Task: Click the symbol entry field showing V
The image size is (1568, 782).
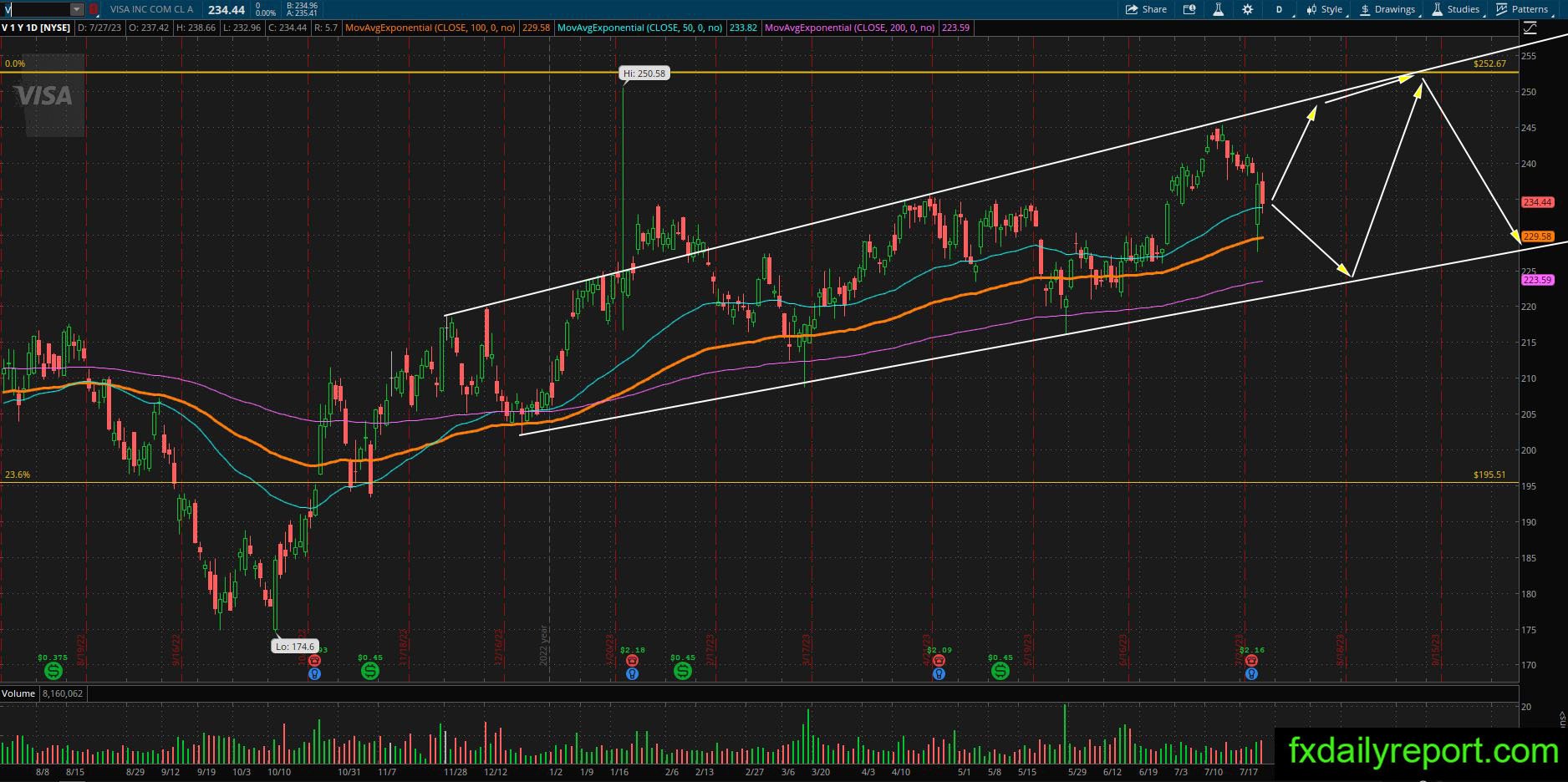Action: tap(36, 9)
